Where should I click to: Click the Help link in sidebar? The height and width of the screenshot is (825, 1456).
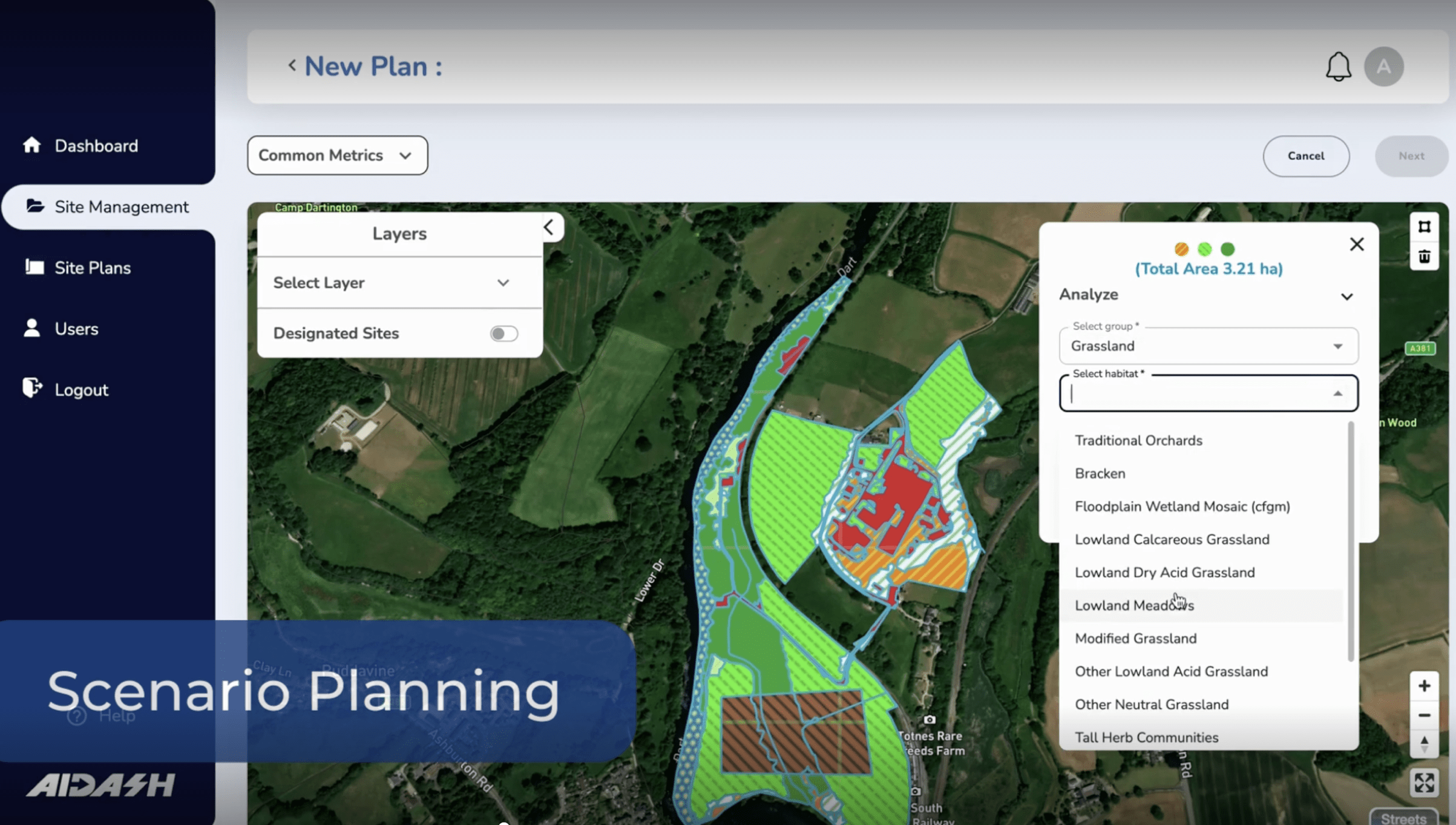click(102, 717)
